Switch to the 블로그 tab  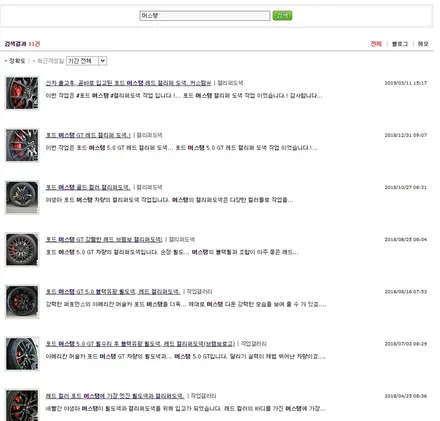click(400, 44)
